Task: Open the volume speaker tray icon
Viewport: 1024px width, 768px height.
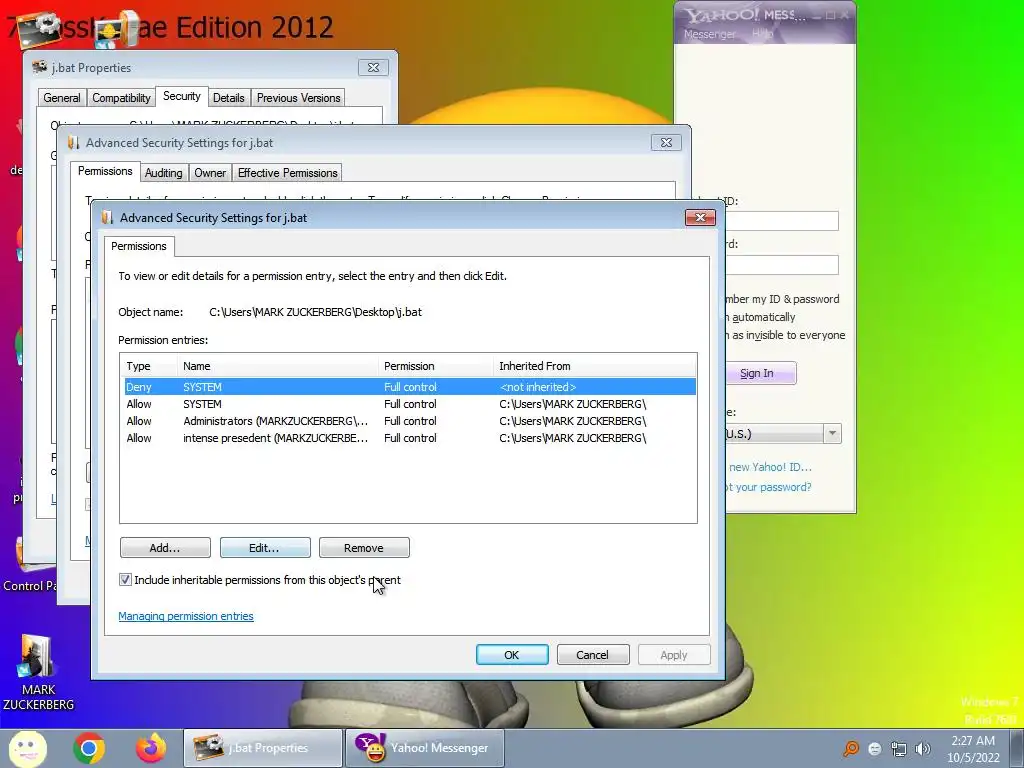Action: (923, 749)
